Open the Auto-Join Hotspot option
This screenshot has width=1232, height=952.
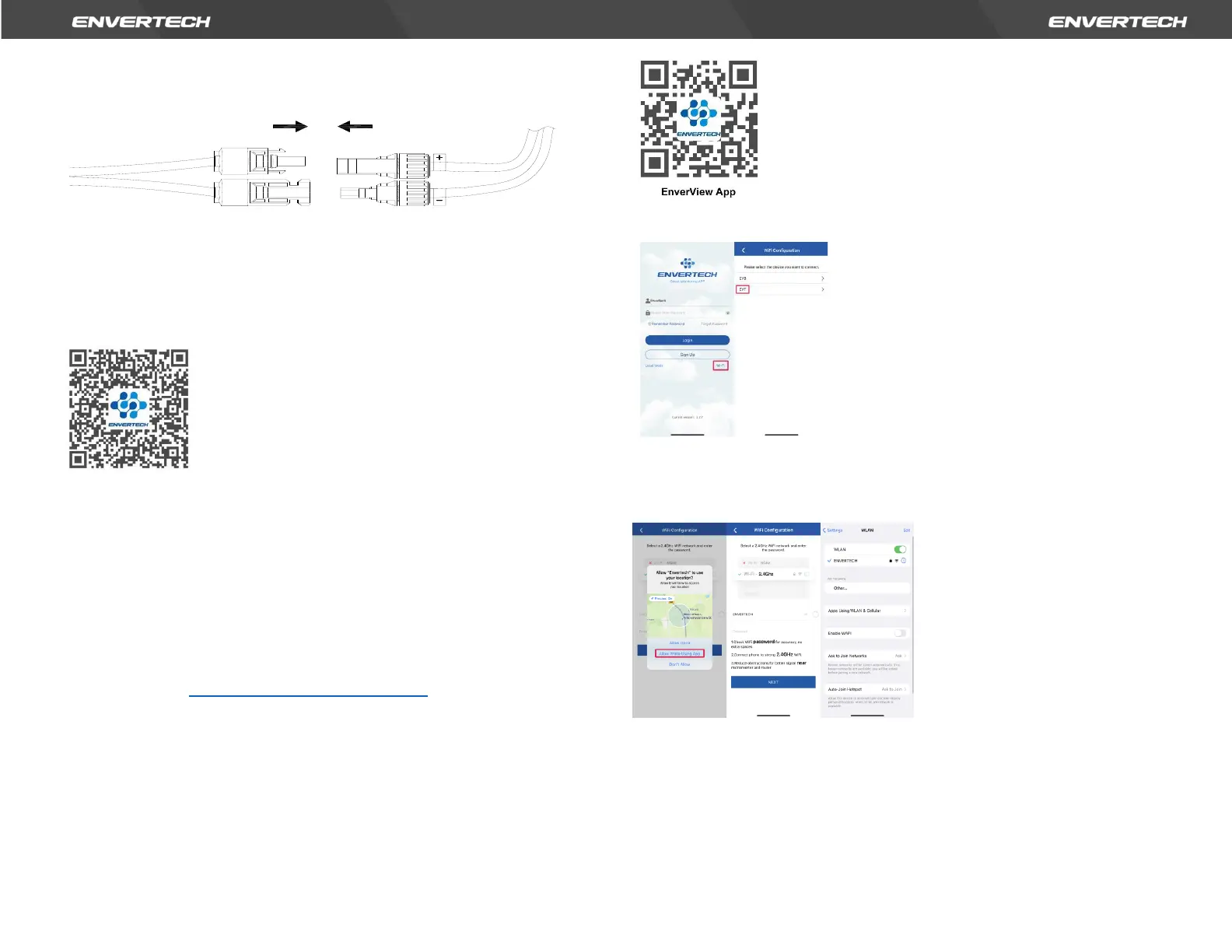pos(867,689)
